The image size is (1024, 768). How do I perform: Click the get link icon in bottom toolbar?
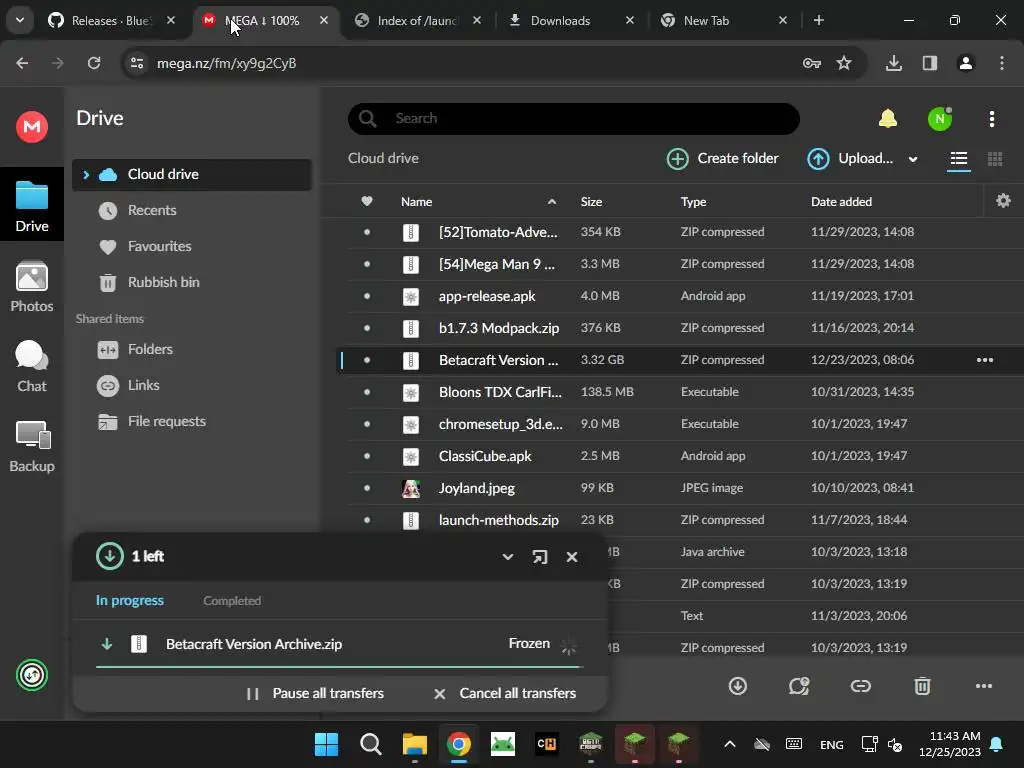click(860, 686)
